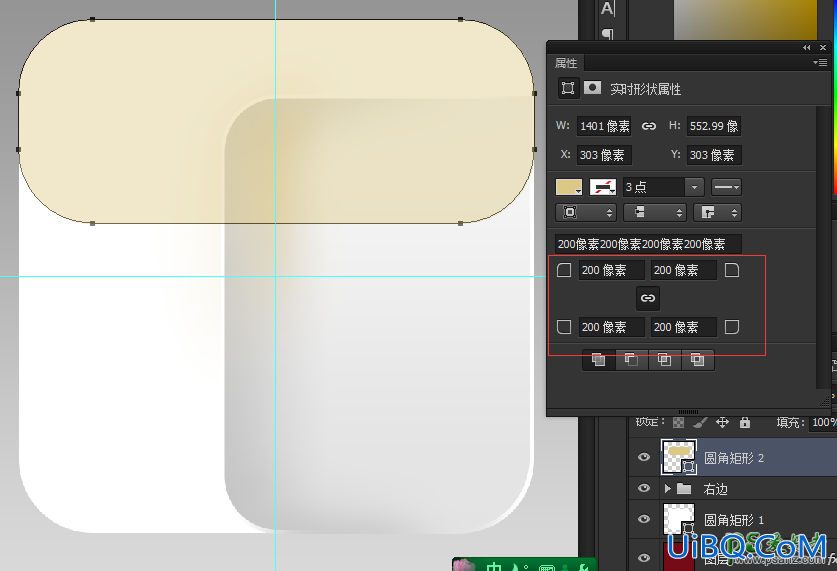
Task: Open the stroke line style dropdown
Action: click(x=727, y=187)
